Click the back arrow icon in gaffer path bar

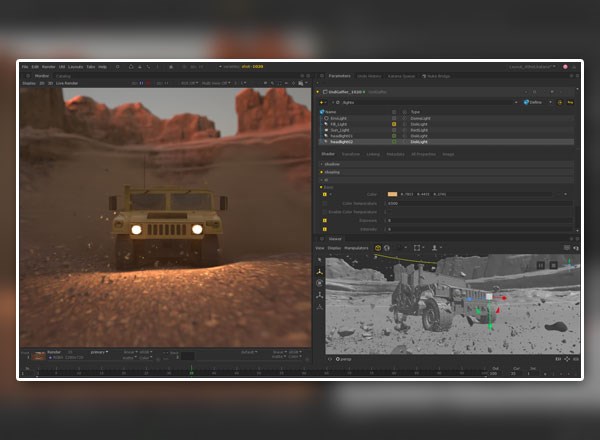click(320, 102)
